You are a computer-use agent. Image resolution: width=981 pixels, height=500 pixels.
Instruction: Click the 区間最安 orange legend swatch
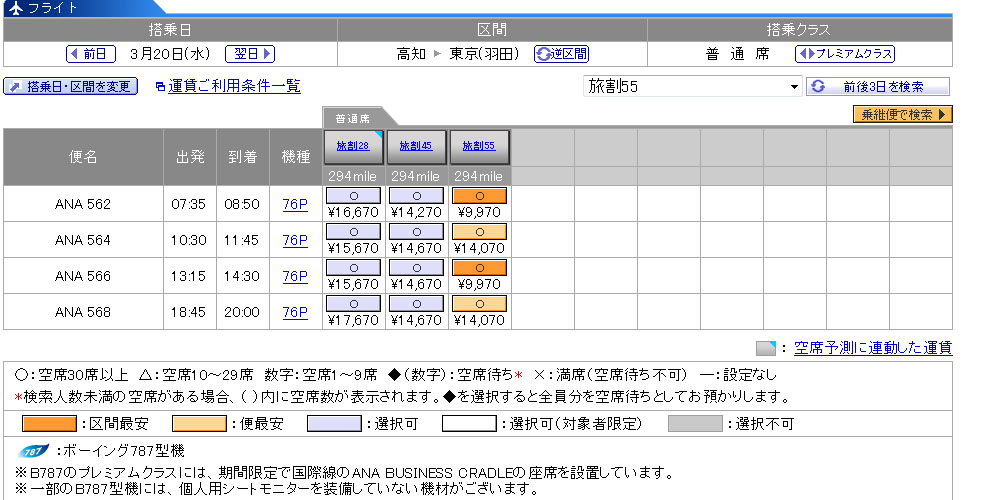[x=49, y=424]
